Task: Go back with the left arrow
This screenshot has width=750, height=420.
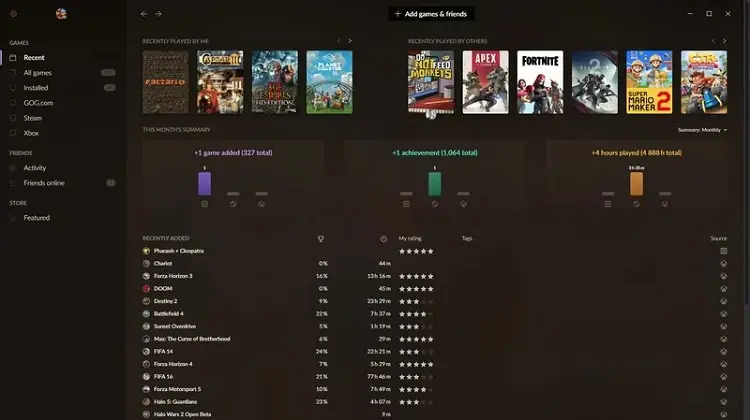Action: point(144,14)
